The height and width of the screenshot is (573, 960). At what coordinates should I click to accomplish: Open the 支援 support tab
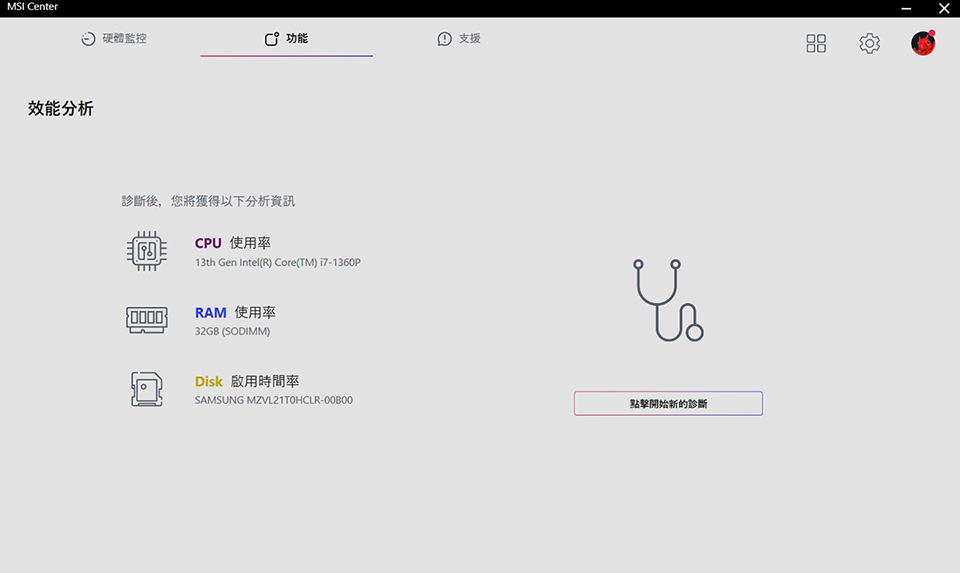pos(459,39)
